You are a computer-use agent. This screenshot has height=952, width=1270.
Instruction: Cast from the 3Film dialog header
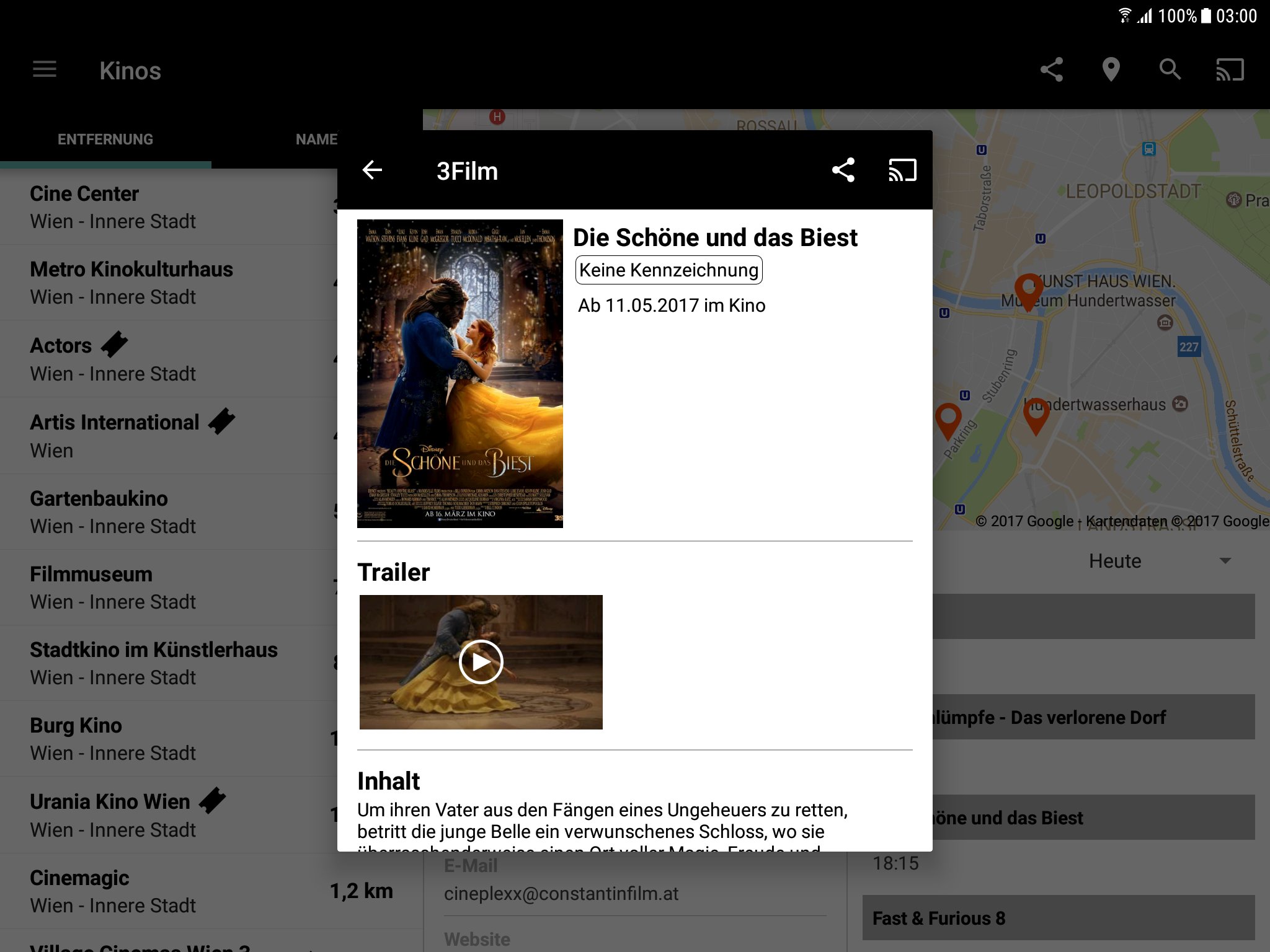902,170
